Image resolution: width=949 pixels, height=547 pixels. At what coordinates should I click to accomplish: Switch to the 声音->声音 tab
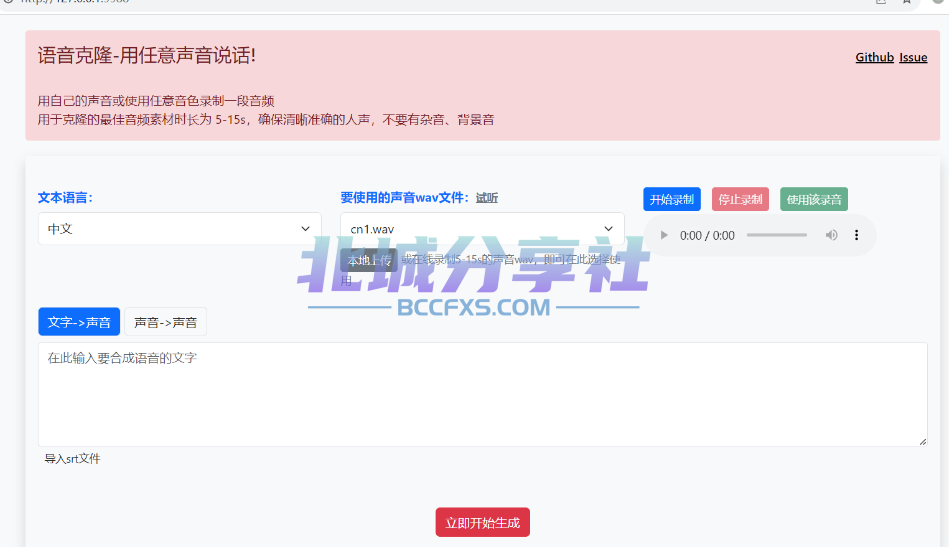click(x=165, y=322)
